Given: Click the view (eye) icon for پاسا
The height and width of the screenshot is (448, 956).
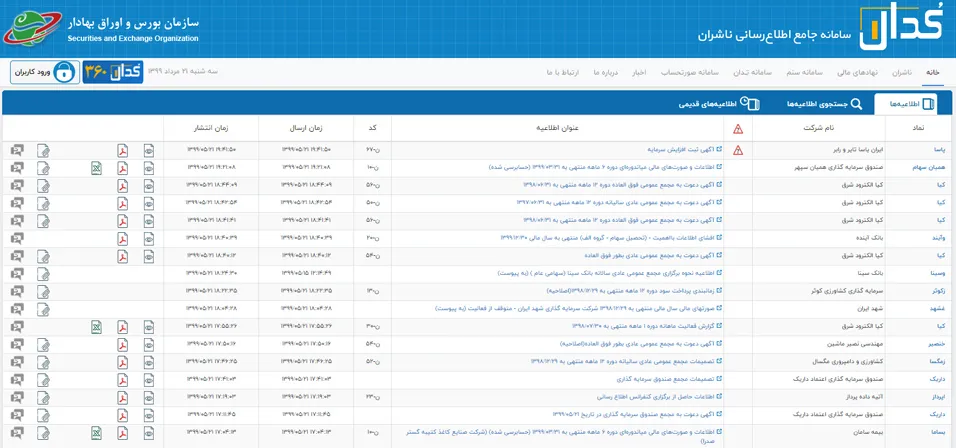Looking at the screenshot, I should [149, 151].
